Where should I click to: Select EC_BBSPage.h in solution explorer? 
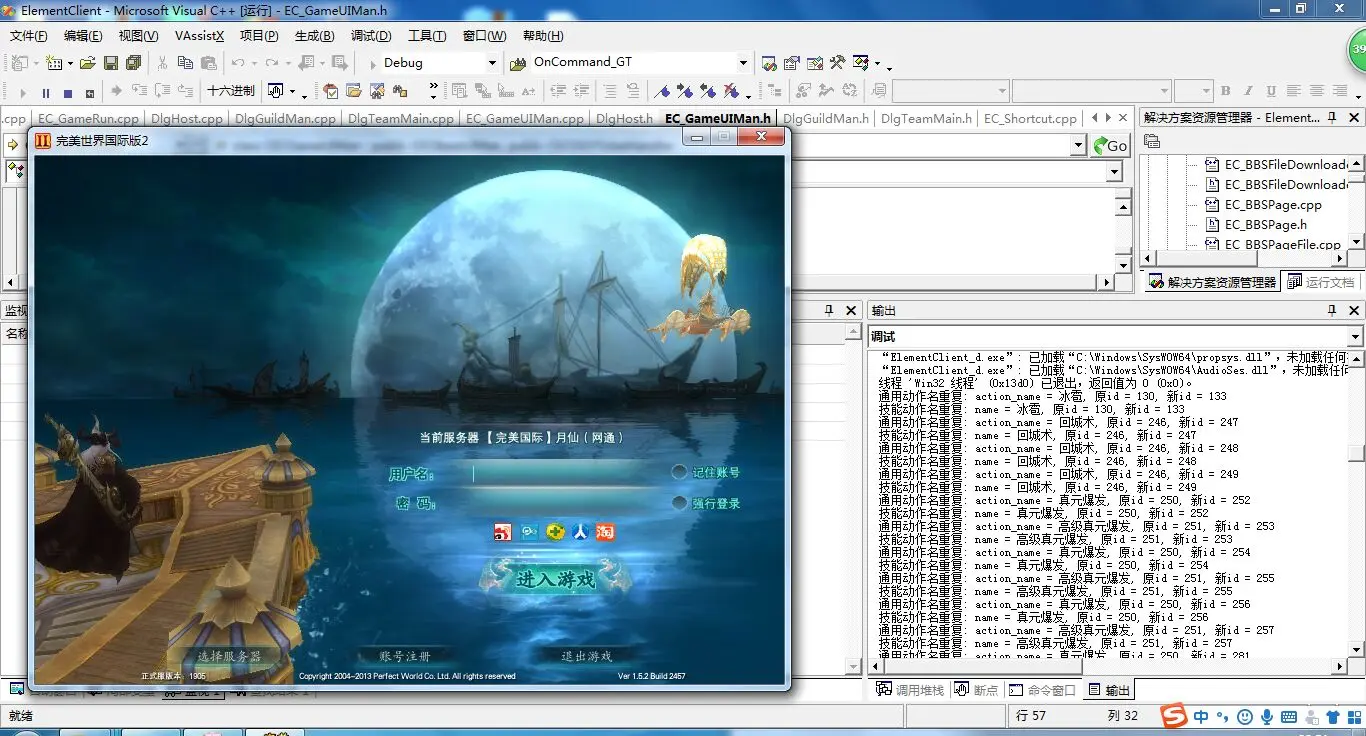point(1265,225)
